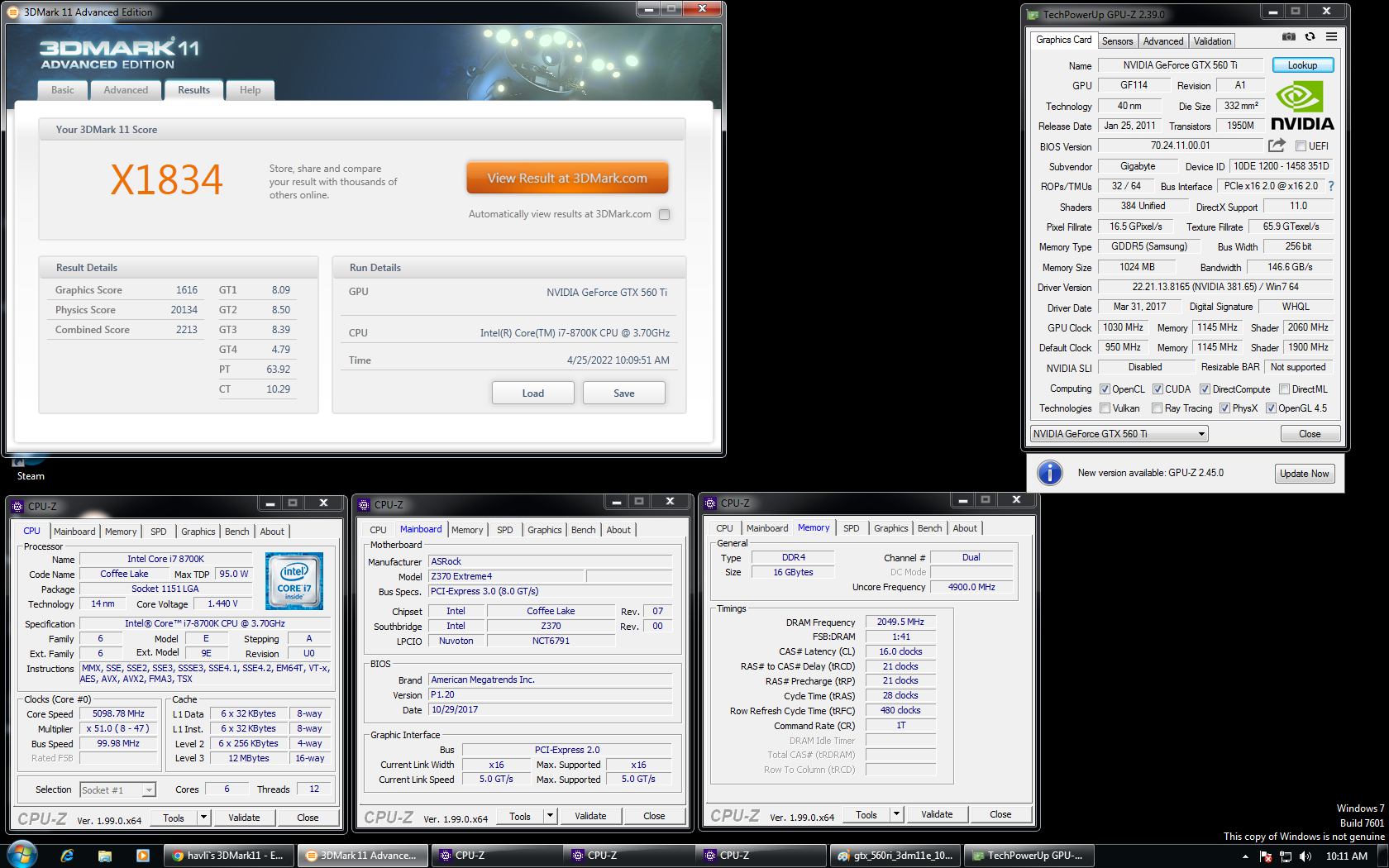Screen dimensions: 1389x868
Task: Launch Internet Explorer from the taskbar
Action: [x=67, y=856]
